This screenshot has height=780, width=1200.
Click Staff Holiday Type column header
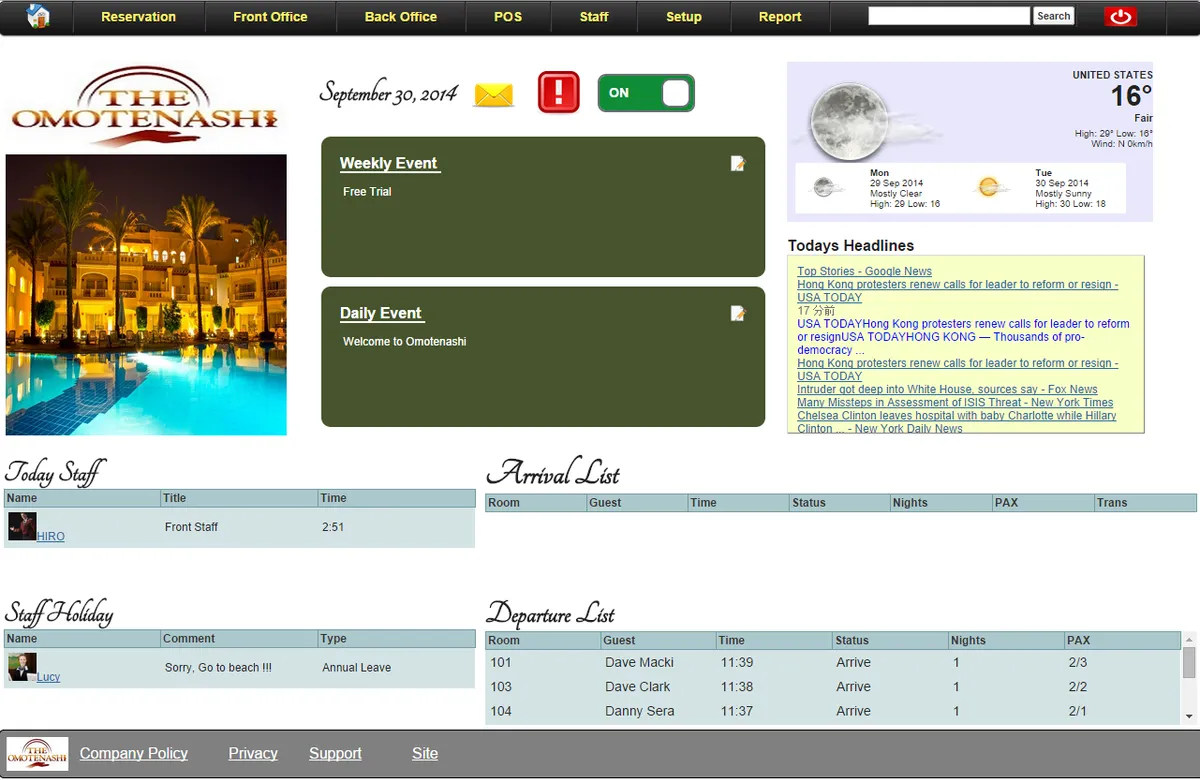[396, 639]
